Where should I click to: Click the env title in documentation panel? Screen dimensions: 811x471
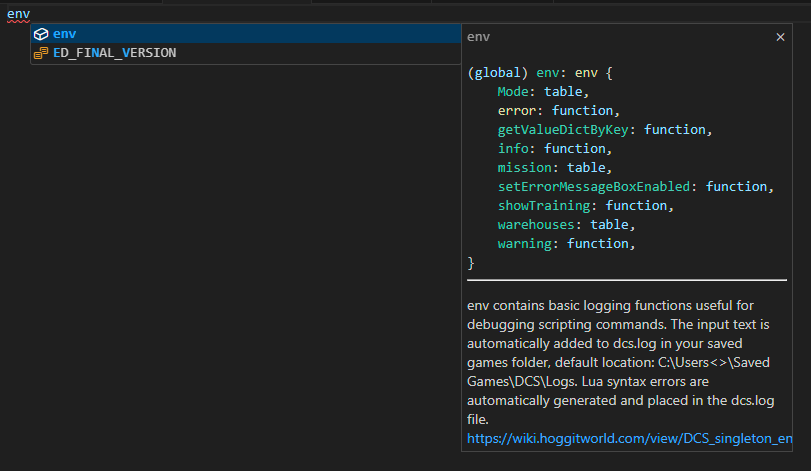coord(478,37)
